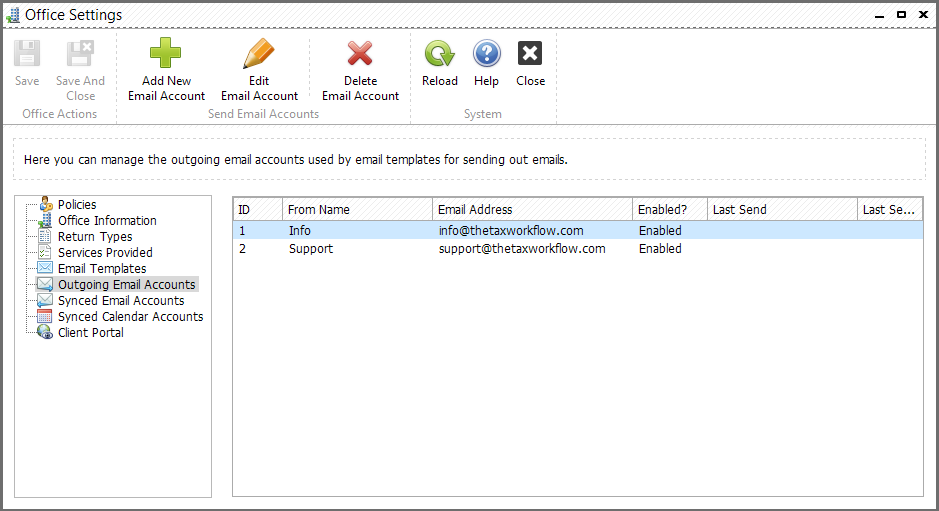
Task: Select the info@thetaxworkflow.com email cell
Action: pyautogui.click(x=511, y=231)
